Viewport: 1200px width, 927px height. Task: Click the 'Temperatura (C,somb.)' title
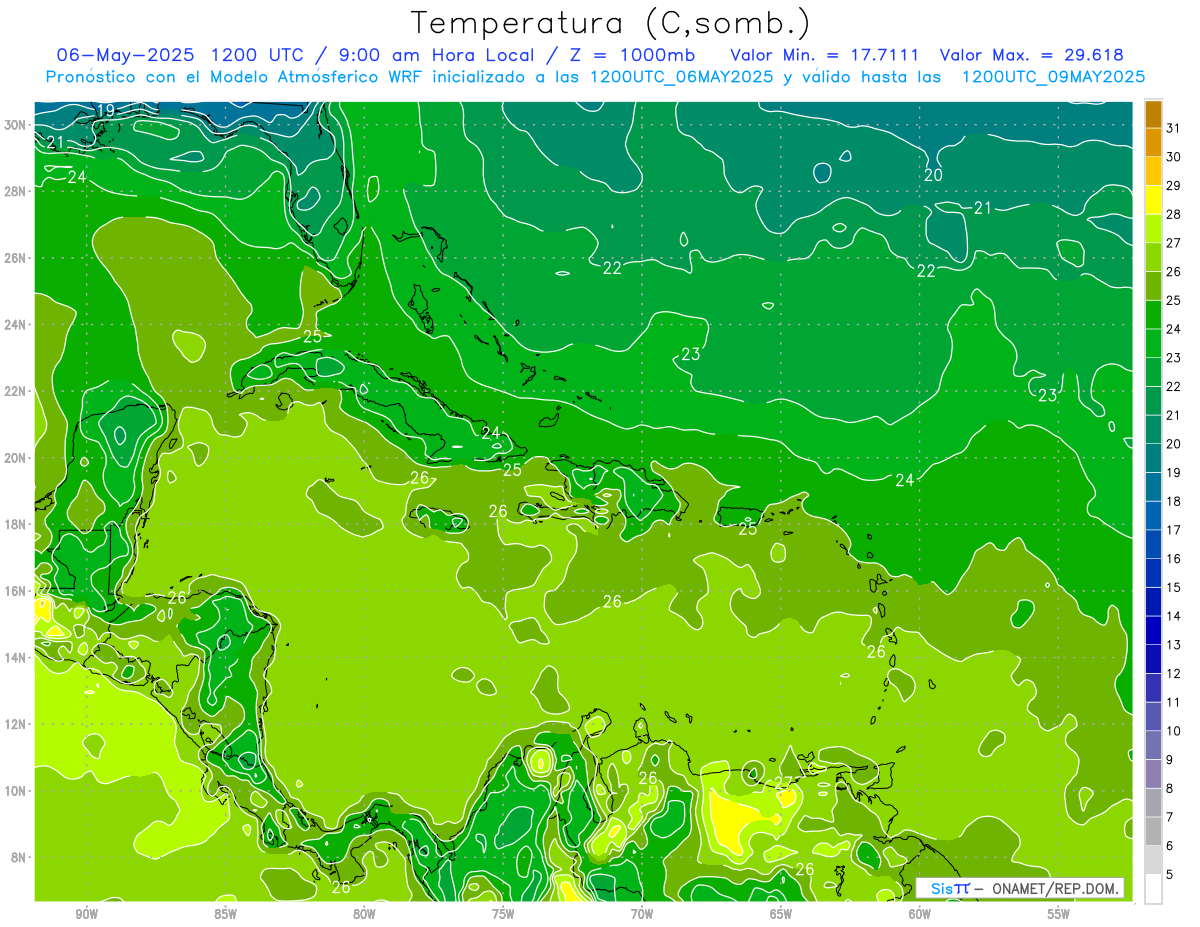(x=611, y=23)
